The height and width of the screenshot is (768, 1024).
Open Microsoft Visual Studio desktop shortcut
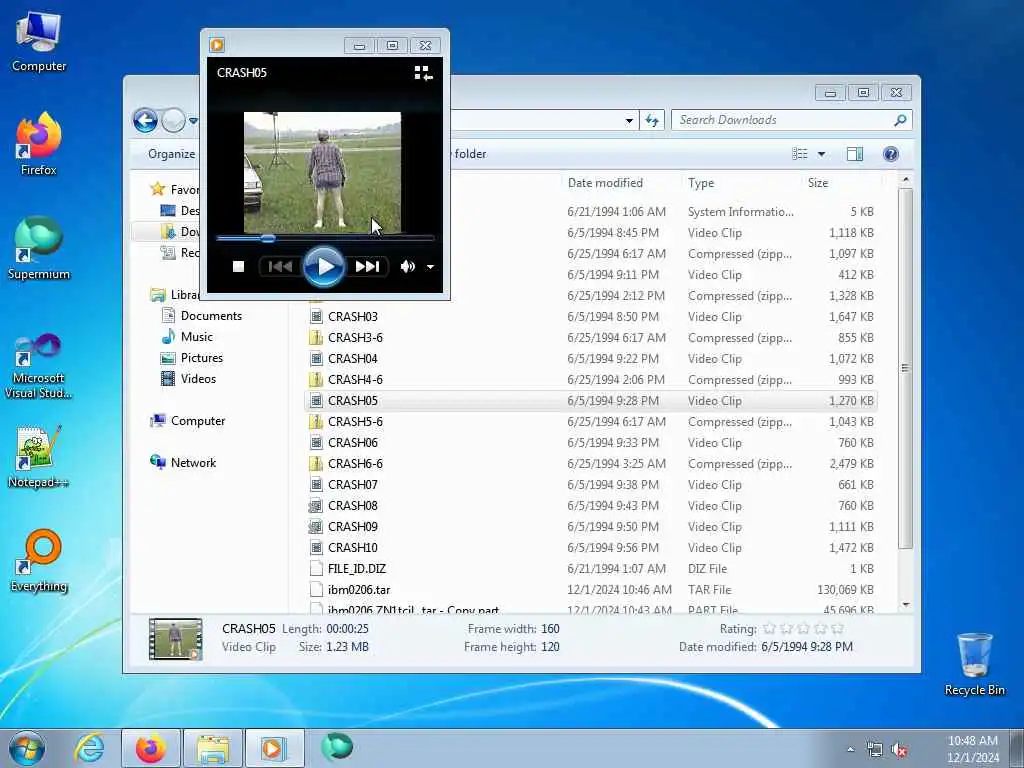39,366
